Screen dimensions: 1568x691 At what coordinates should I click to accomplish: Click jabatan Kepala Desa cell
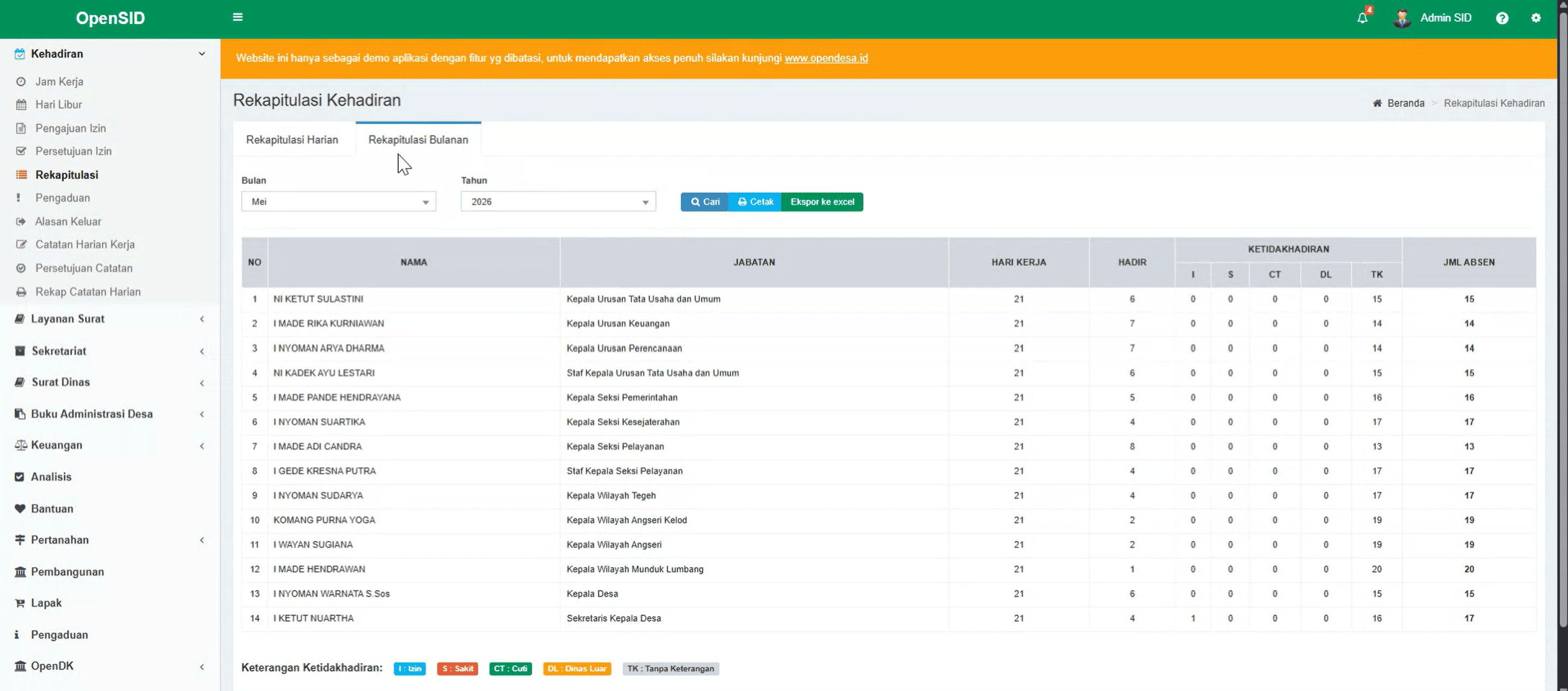593,594
